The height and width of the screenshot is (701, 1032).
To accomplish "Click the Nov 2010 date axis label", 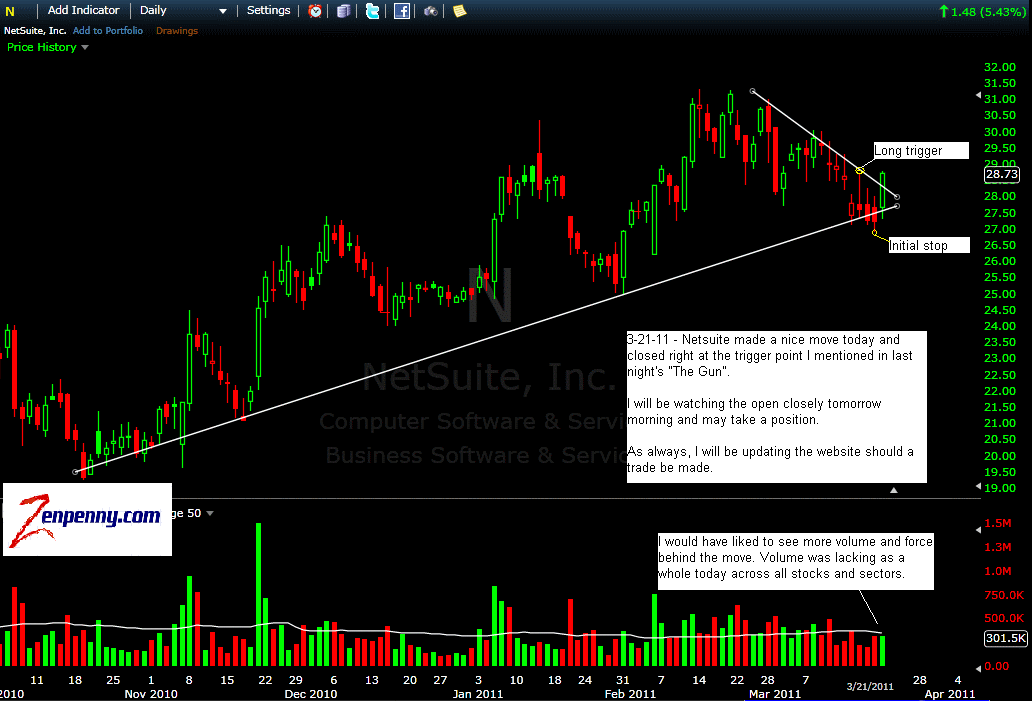I will [151, 694].
